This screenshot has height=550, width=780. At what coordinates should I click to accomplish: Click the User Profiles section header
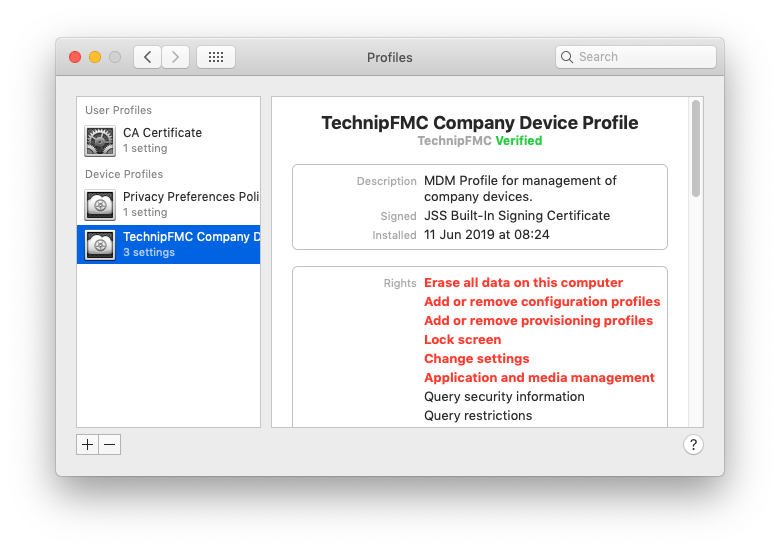pyautogui.click(x=118, y=110)
